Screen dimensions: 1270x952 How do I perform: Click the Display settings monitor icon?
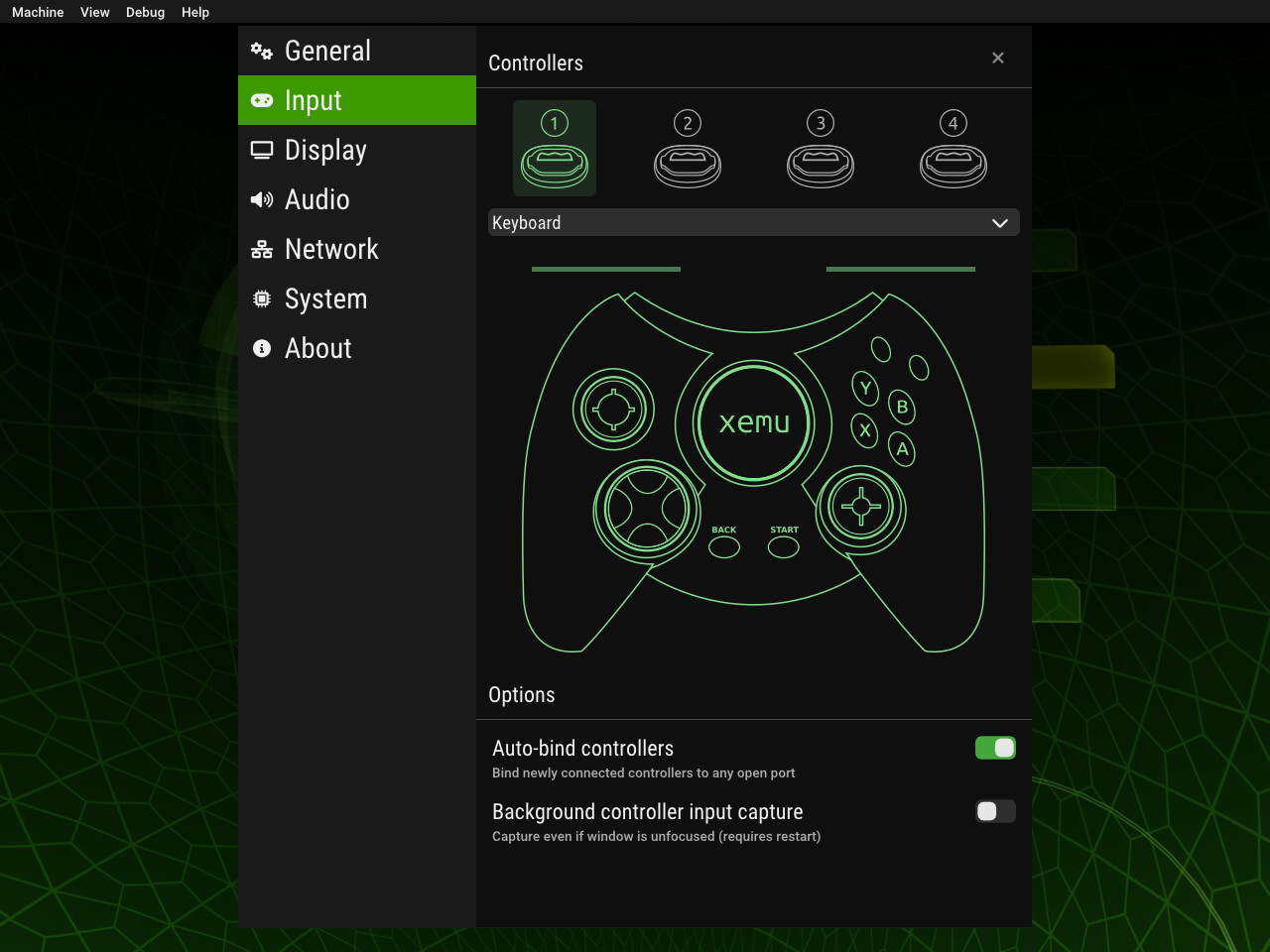coord(262,150)
